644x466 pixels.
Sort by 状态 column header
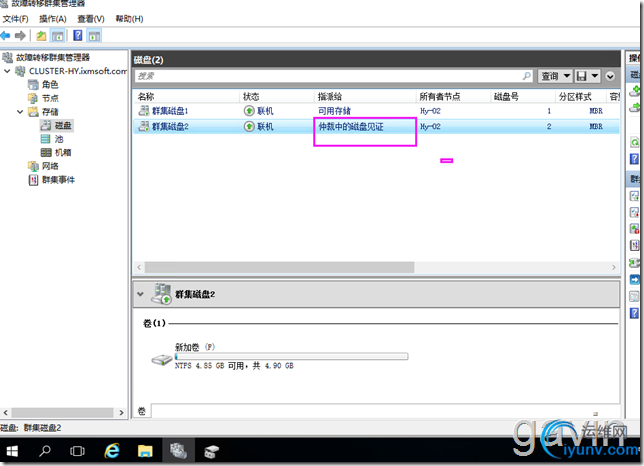251,97
